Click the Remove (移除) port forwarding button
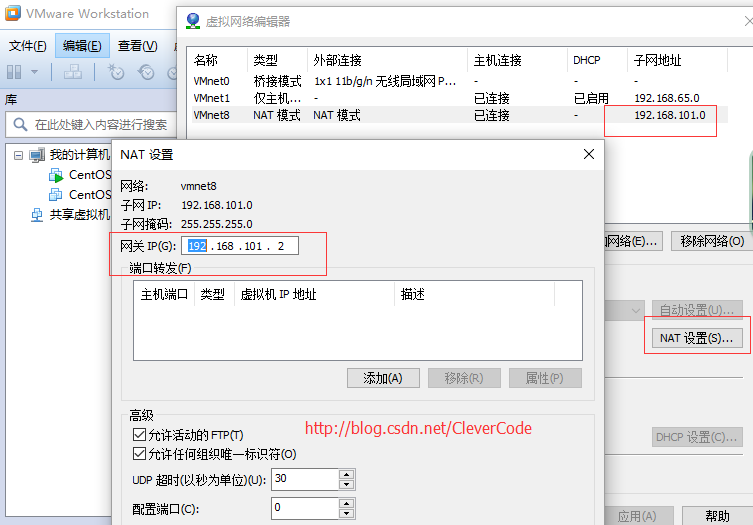This screenshot has width=753, height=525. (464, 378)
